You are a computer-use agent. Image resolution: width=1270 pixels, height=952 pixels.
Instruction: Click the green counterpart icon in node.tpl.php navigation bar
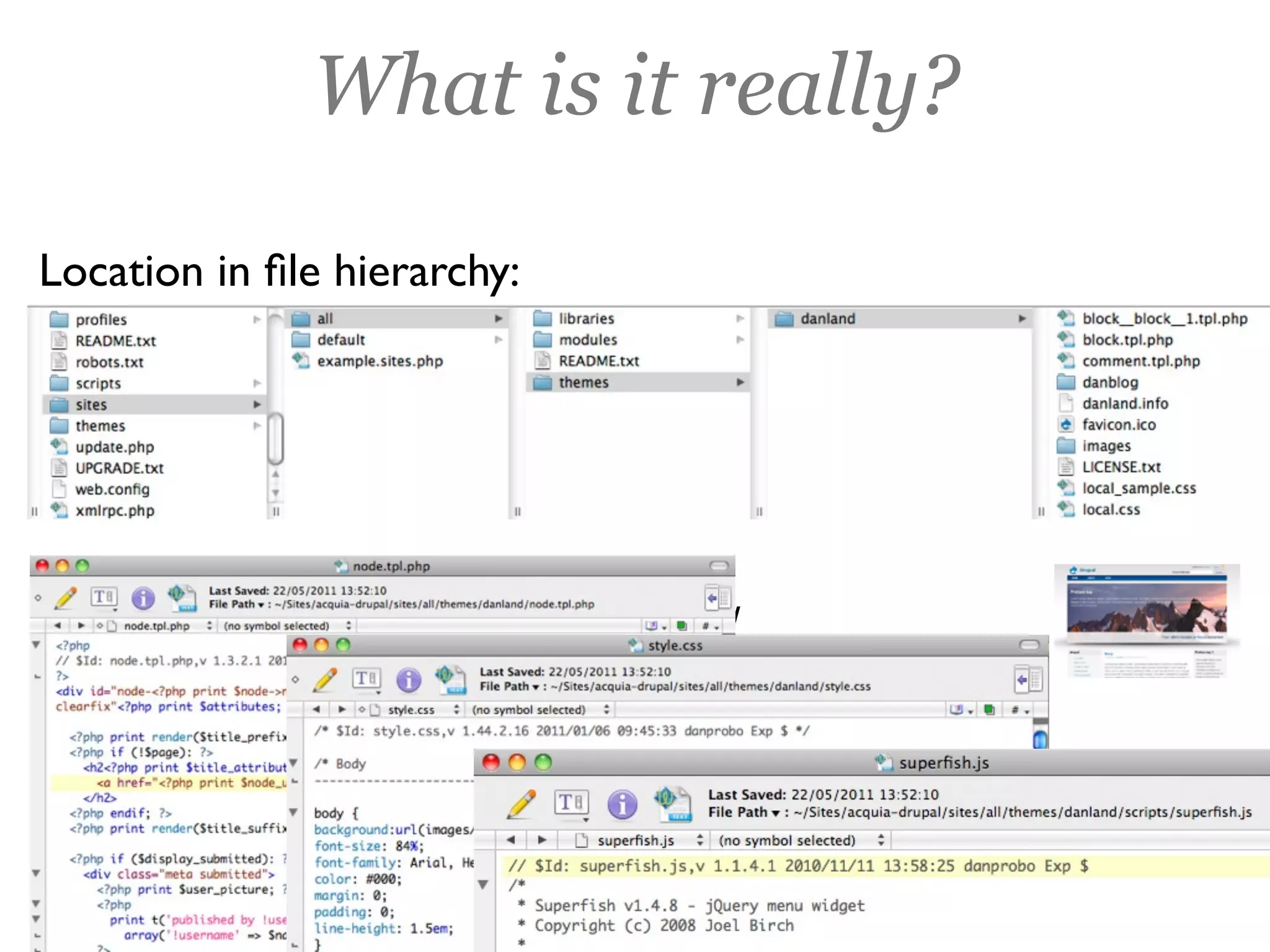point(682,625)
